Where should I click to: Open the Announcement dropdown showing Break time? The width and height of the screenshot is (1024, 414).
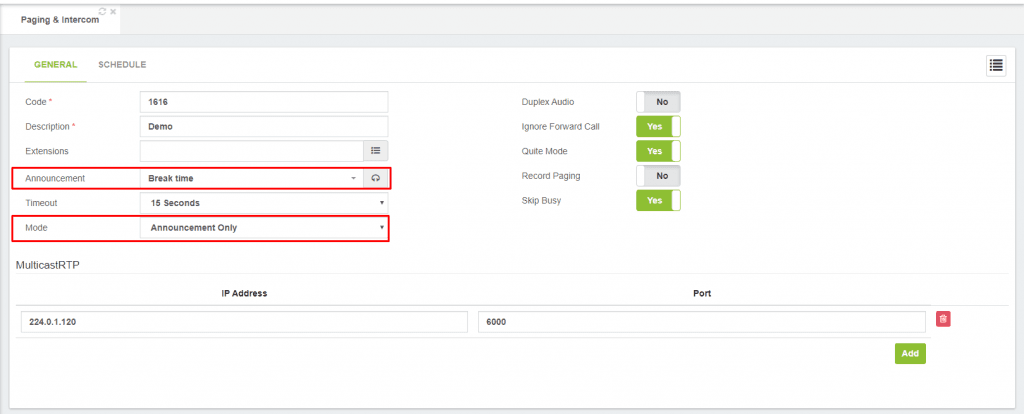pyautogui.click(x=251, y=178)
